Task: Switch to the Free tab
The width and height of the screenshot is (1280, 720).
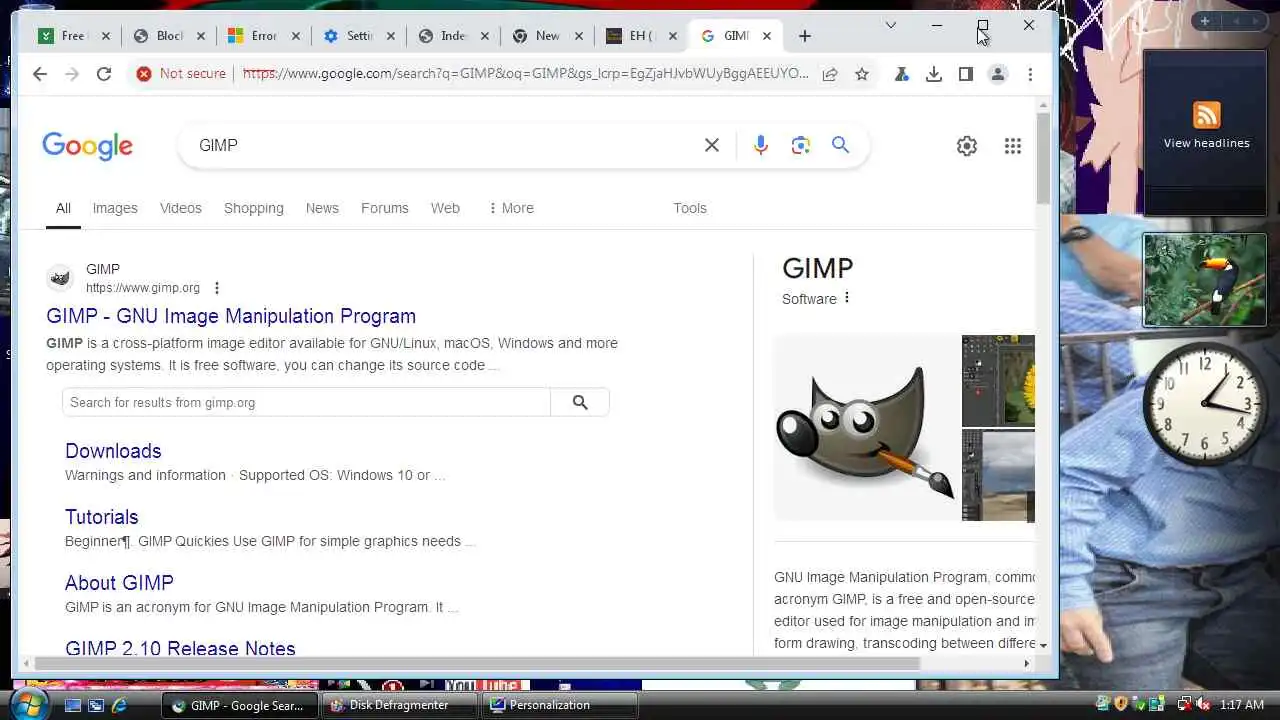Action: tap(73, 36)
